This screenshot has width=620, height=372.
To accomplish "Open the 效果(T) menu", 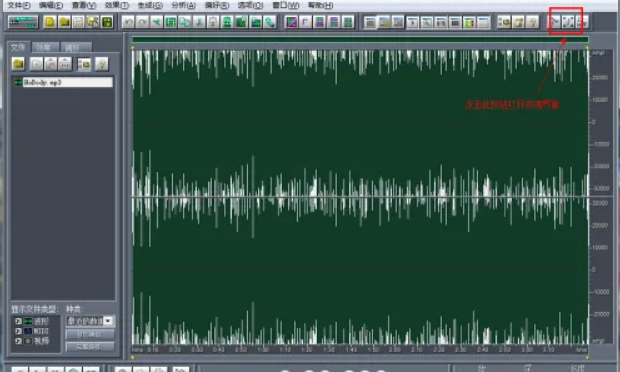I will (117, 6).
